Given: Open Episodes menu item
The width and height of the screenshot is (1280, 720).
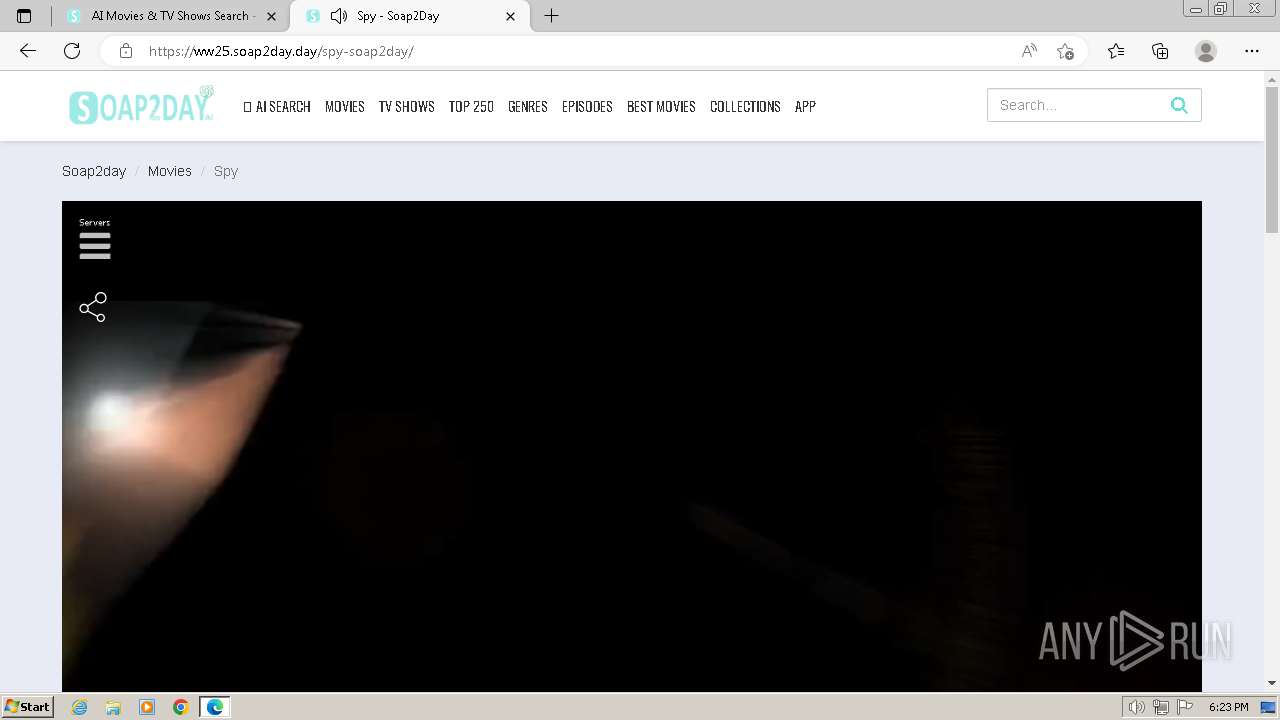Looking at the screenshot, I should [x=587, y=106].
